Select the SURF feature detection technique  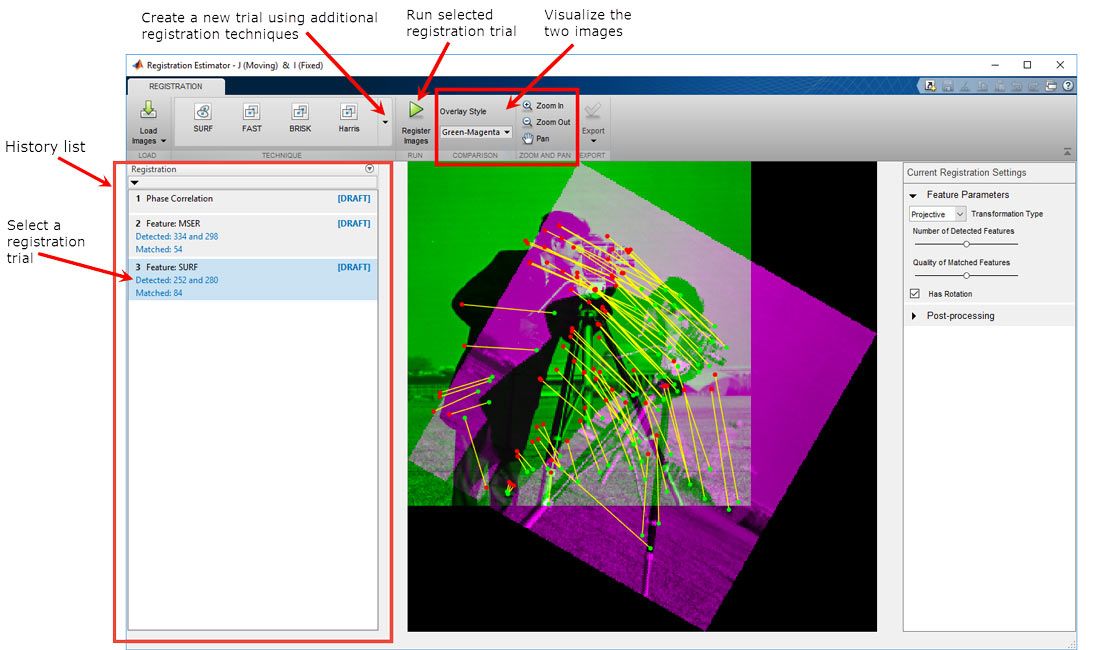(x=201, y=117)
